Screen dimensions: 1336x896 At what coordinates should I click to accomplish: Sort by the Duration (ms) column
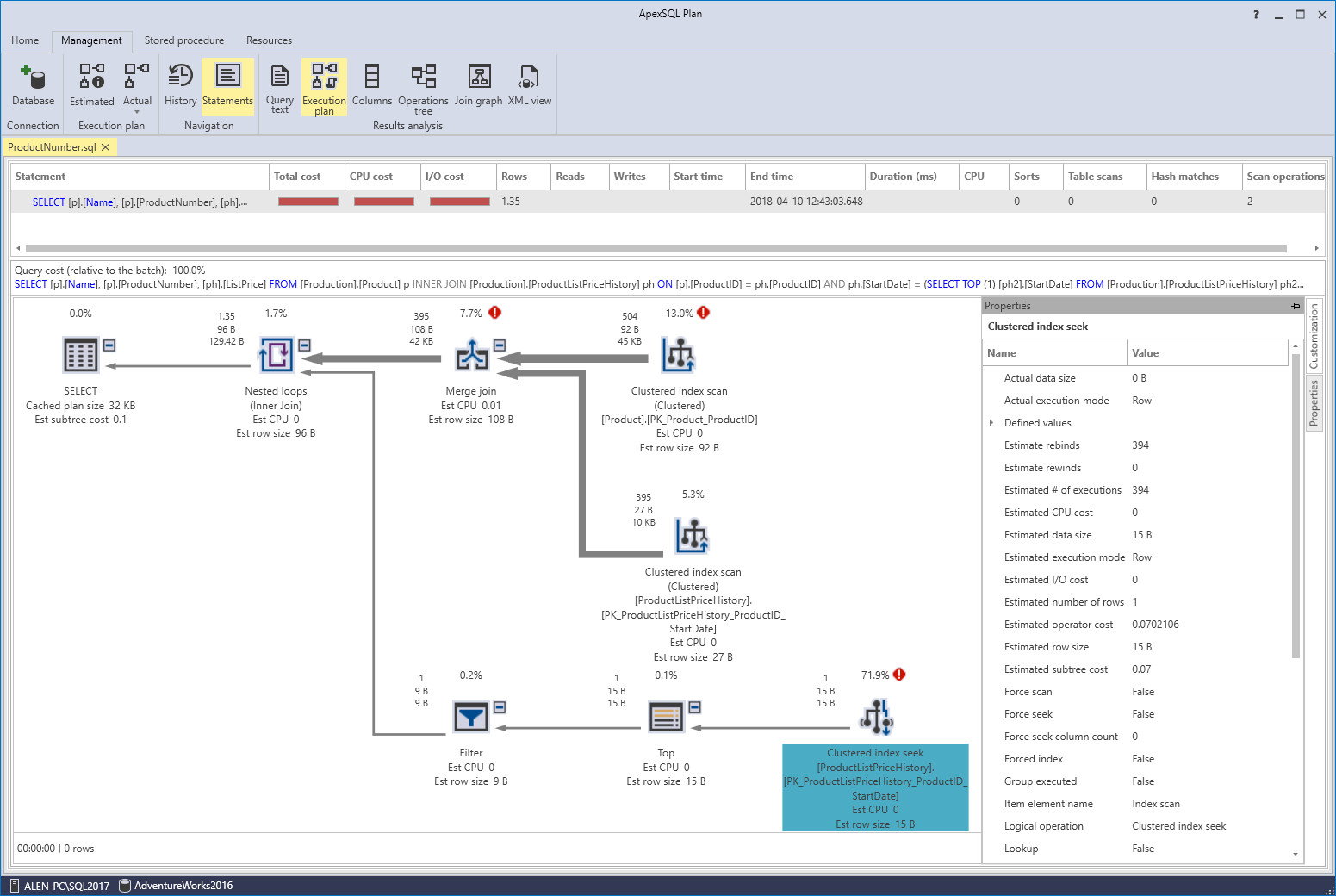912,177
